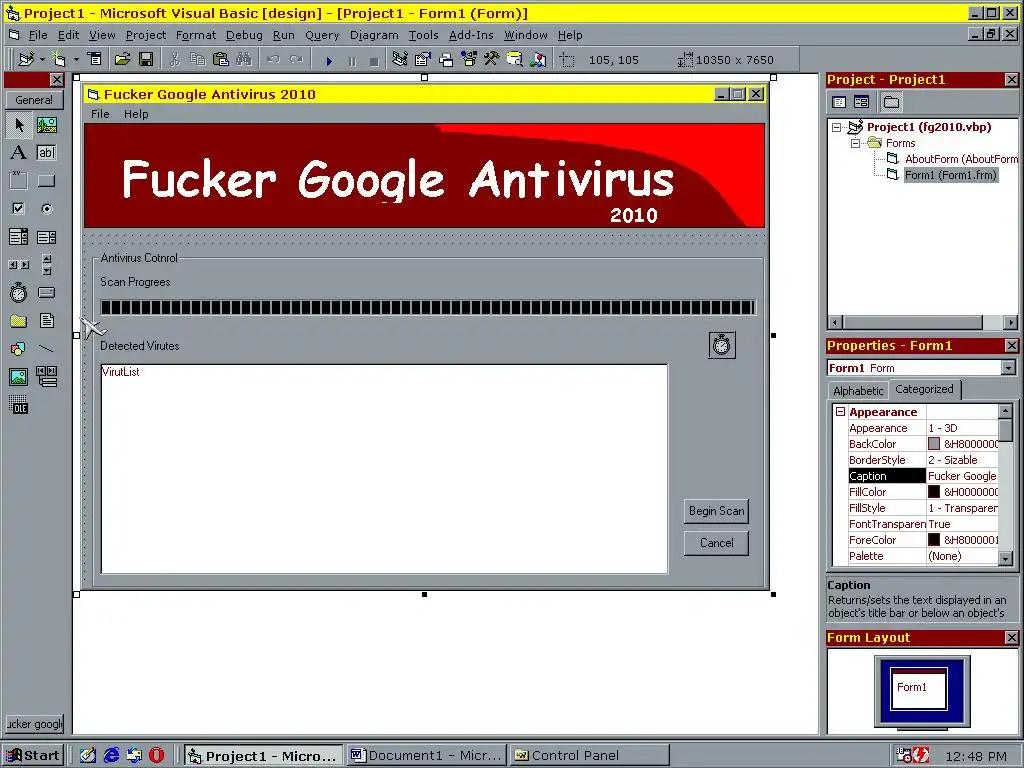Screen dimensions: 1024x768
Task: Select the DirListBox folder tool
Action: pos(19,321)
